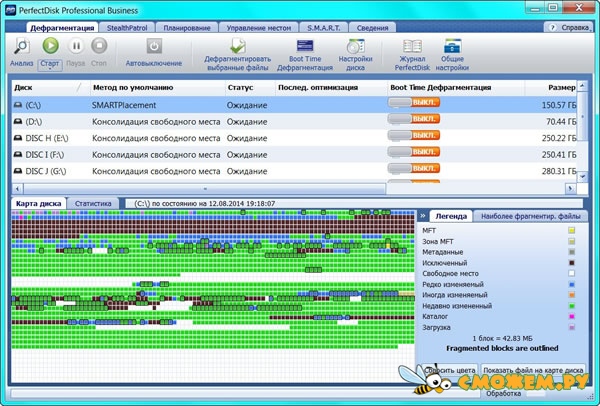Click the Иногда изменяемый orange swatch
This screenshot has height=406, width=600.
571,295
